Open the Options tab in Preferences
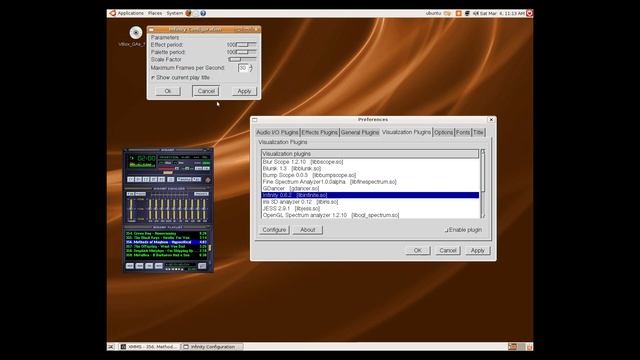Image resolution: width=640 pixels, height=360 pixels. pyautogui.click(x=443, y=132)
